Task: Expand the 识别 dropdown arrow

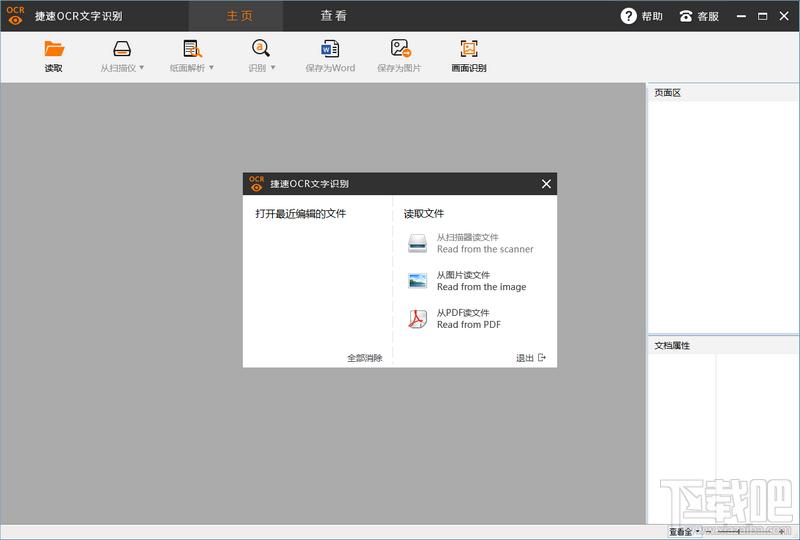Action: pyautogui.click(x=273, y=67)
